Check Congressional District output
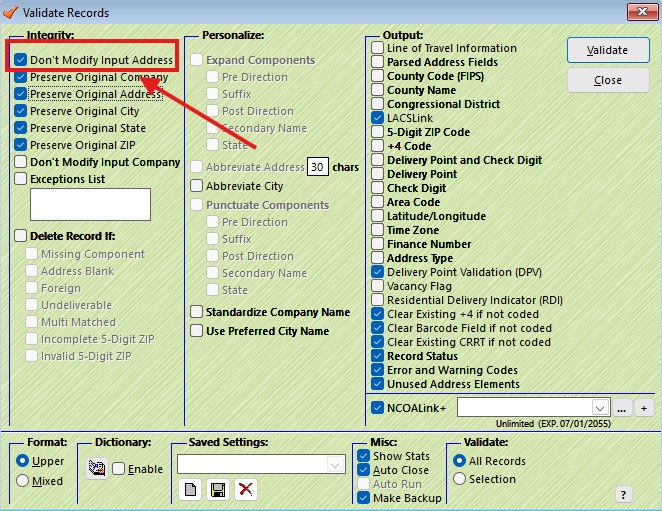 pyautogui.click(x=377, y=103)
